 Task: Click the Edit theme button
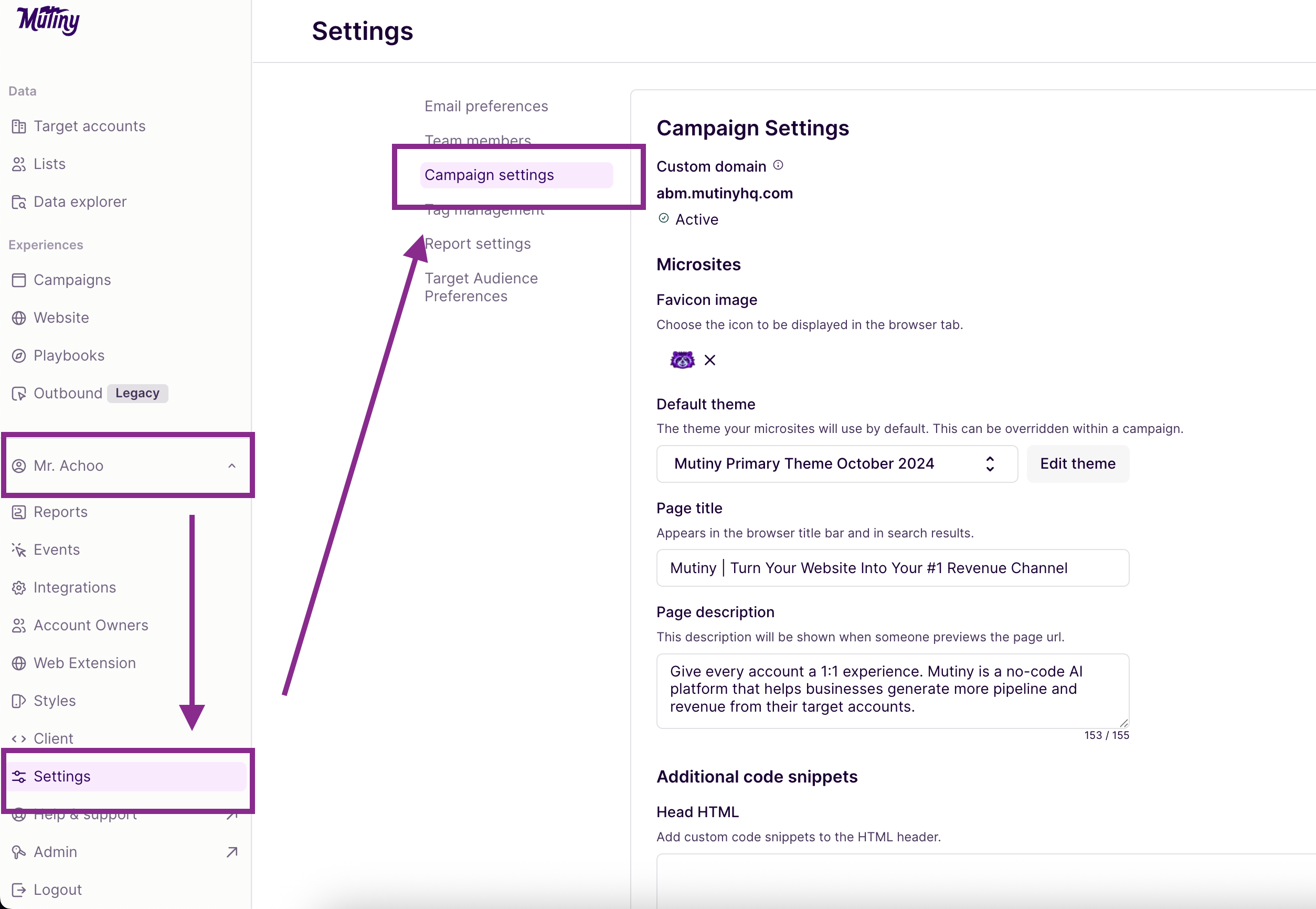(1077, 463)
